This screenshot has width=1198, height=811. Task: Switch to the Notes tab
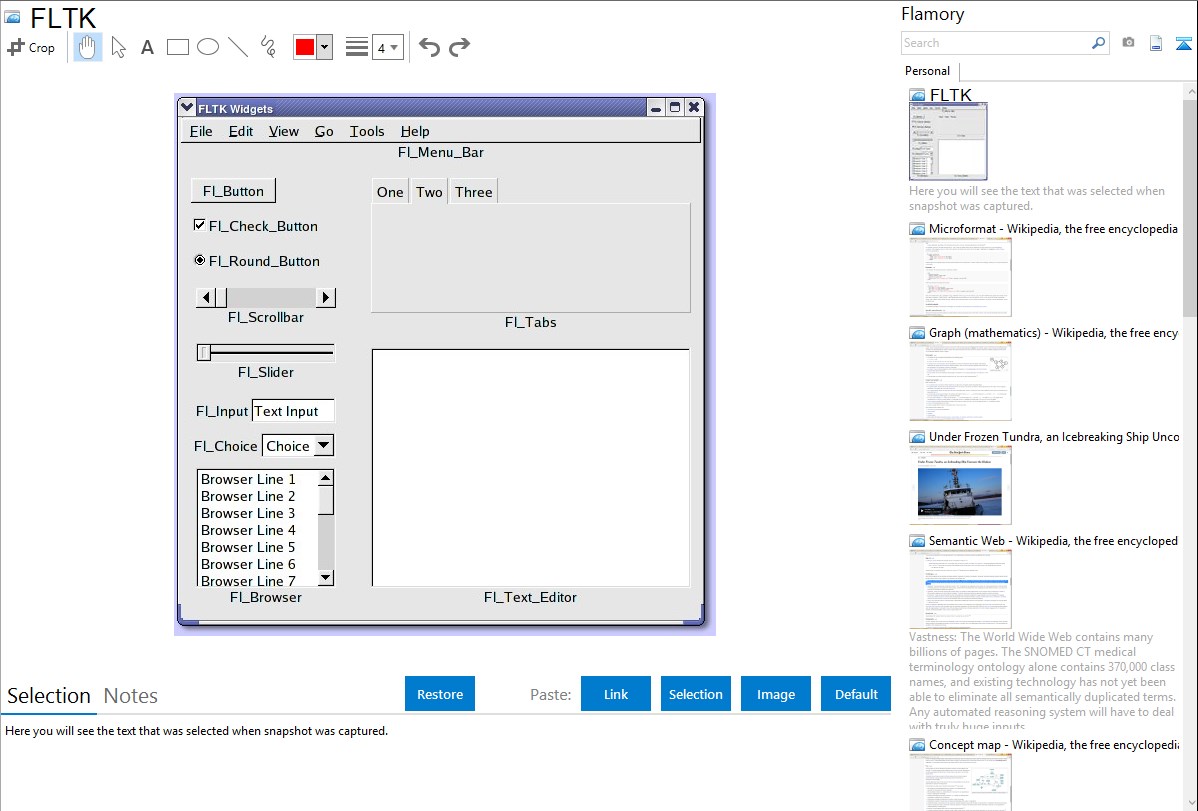click(131, 696)
